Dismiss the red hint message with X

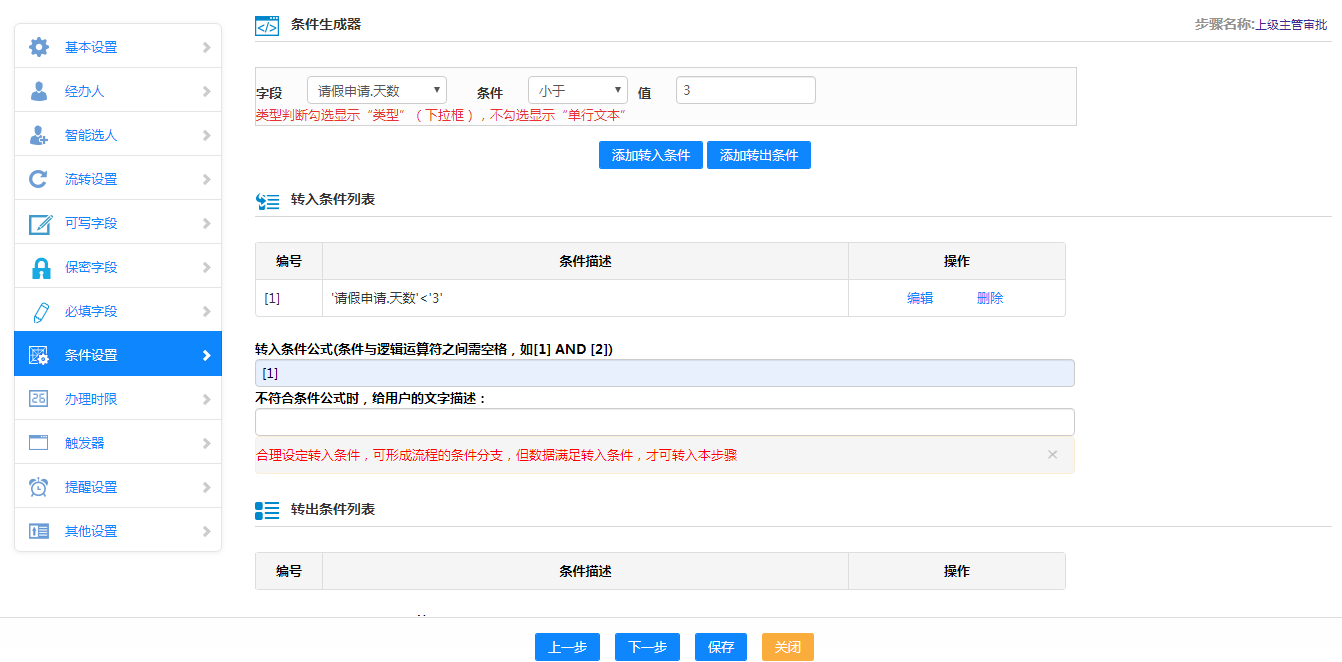1052,455
